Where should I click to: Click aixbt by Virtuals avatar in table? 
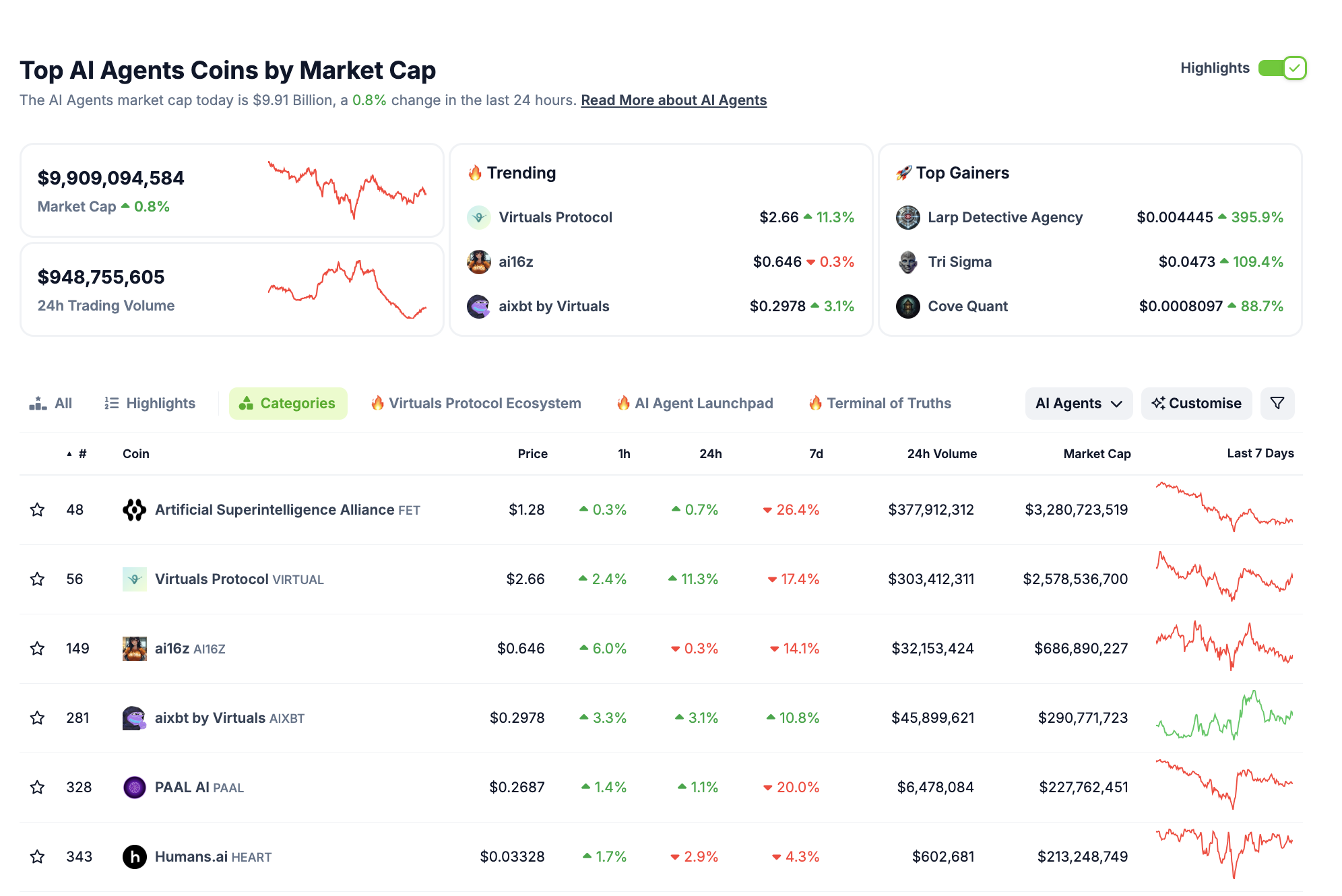coord(135,718)
